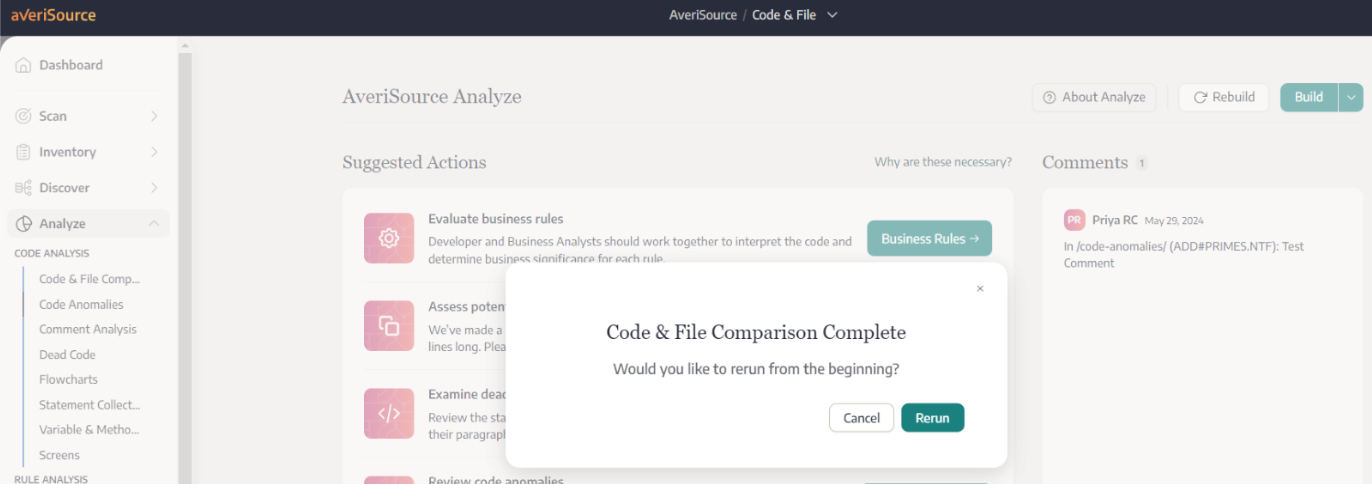Image resolution: width=1372 pixels, height=484 pixels.
Task: Click the Inventory clipboard icon
Action: click(x=23, y=152)
